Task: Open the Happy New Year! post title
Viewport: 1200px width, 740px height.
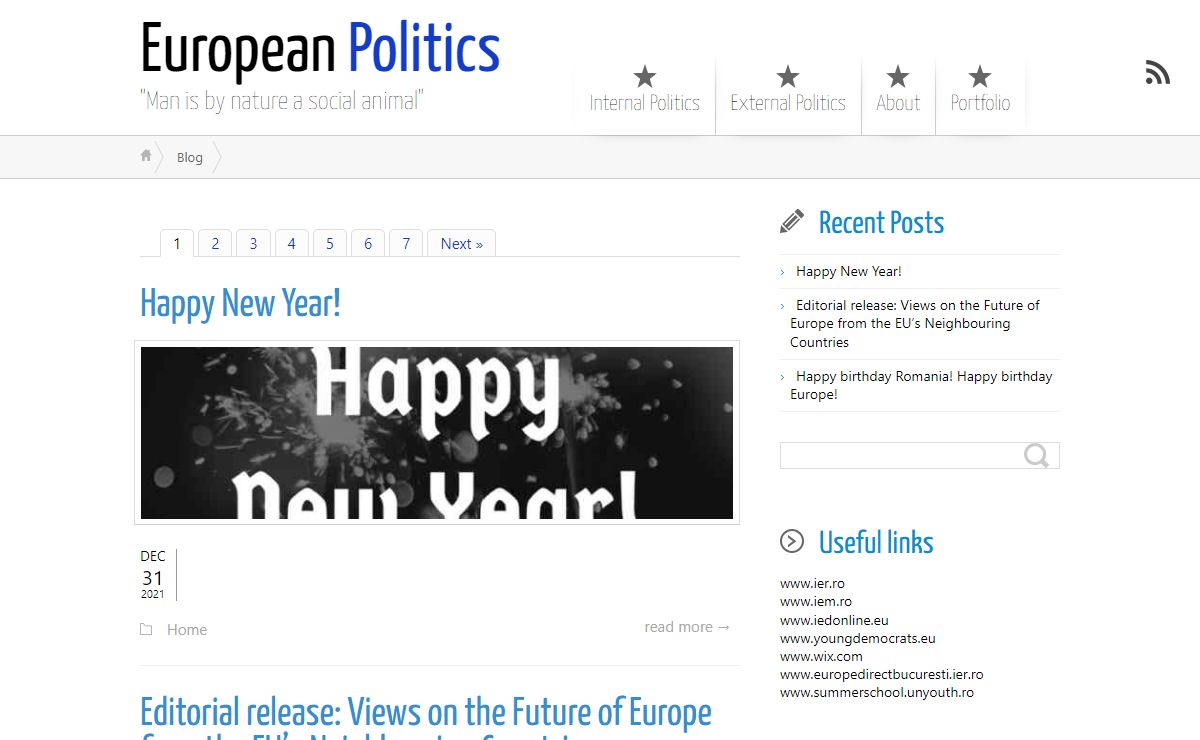Action: [240, 303]
